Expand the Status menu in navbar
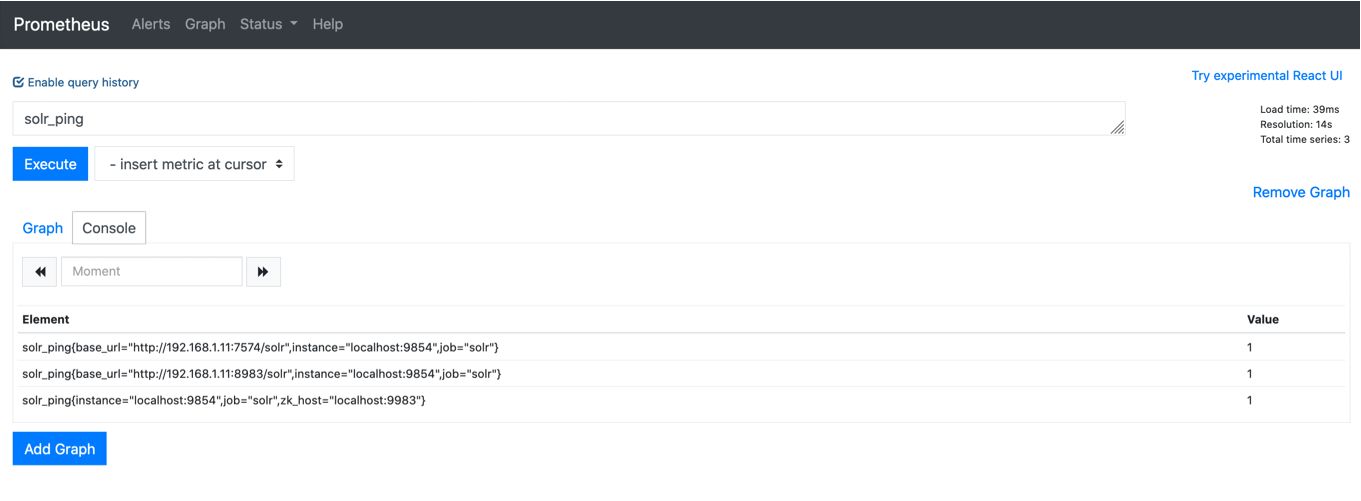The width and height of the screenshot is (1361, 501). 268,24
